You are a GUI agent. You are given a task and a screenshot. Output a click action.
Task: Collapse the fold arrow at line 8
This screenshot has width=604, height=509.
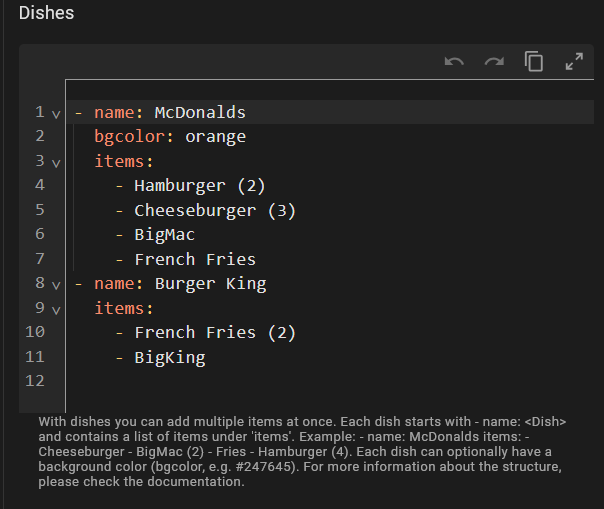pos(56,286)
